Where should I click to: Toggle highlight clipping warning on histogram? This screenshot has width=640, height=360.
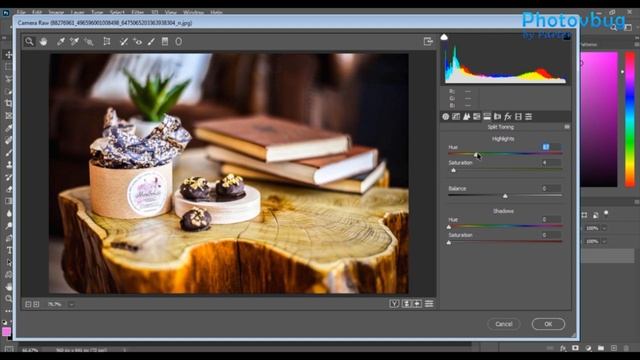click(x=567, y=37)
